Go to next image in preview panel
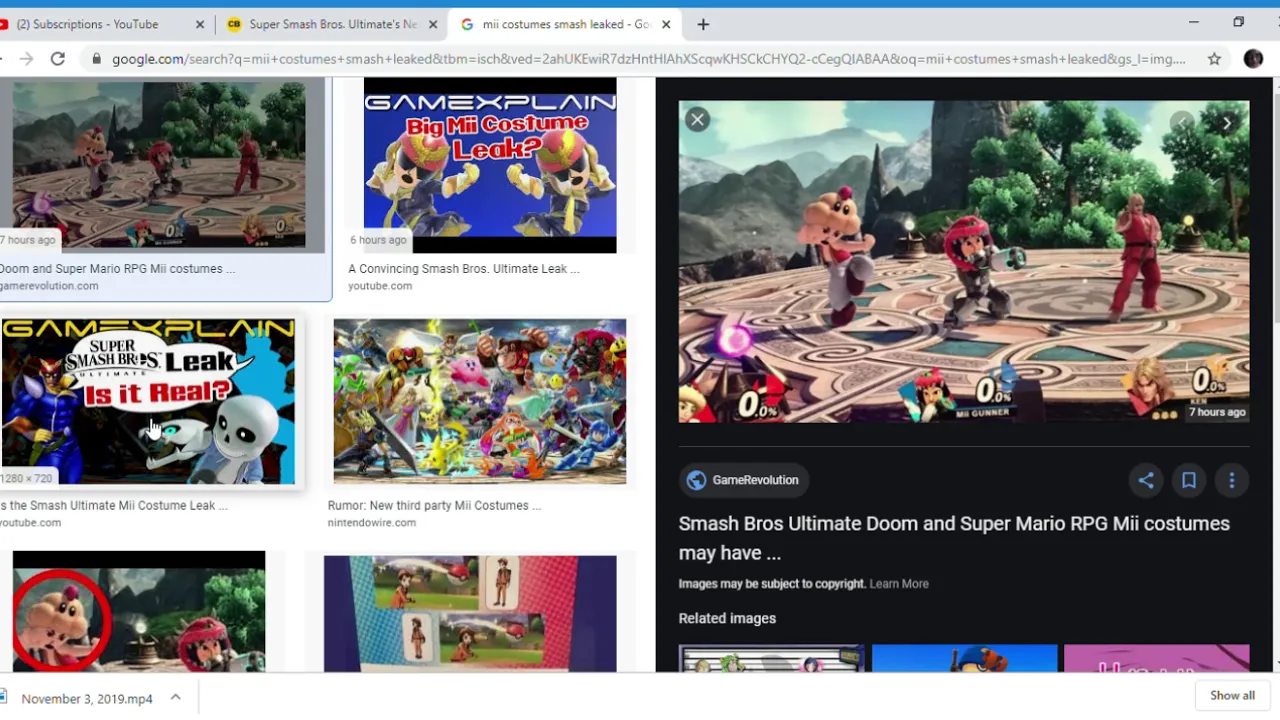Viewport: 1280px width, 720px height. tap(1227, 123)
